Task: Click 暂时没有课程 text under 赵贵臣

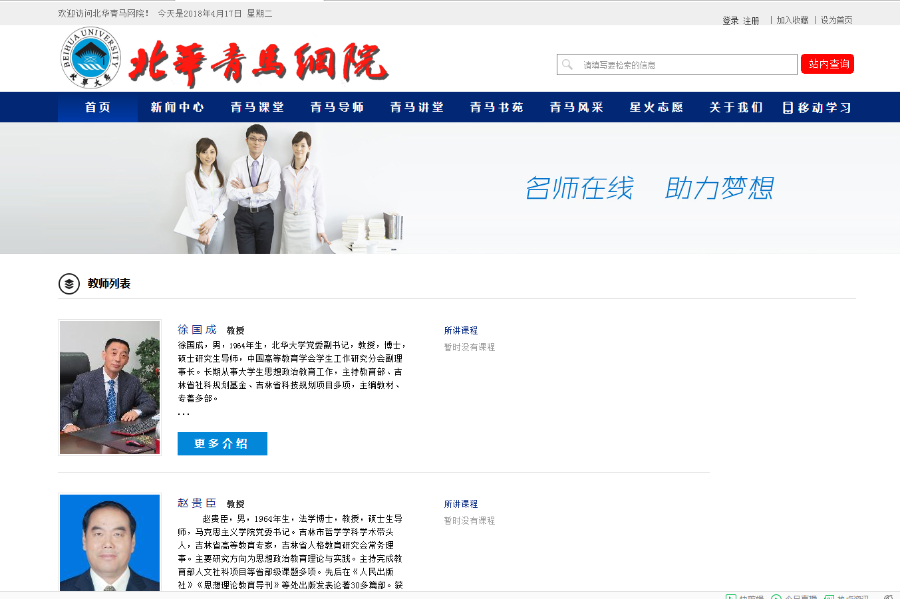Action: point(469,521)
